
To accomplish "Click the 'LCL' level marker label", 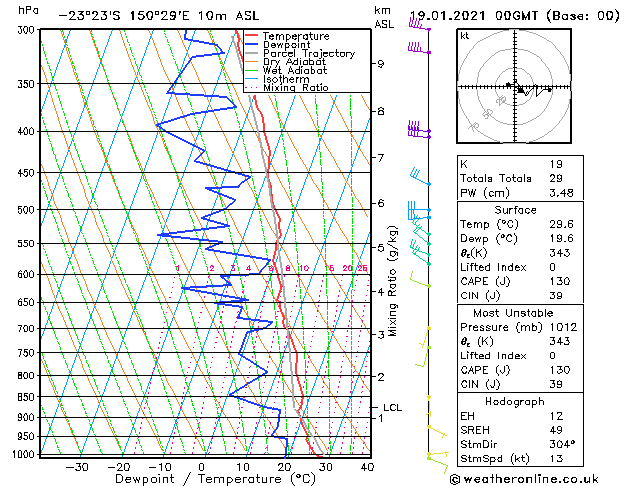I will point(392,407).
